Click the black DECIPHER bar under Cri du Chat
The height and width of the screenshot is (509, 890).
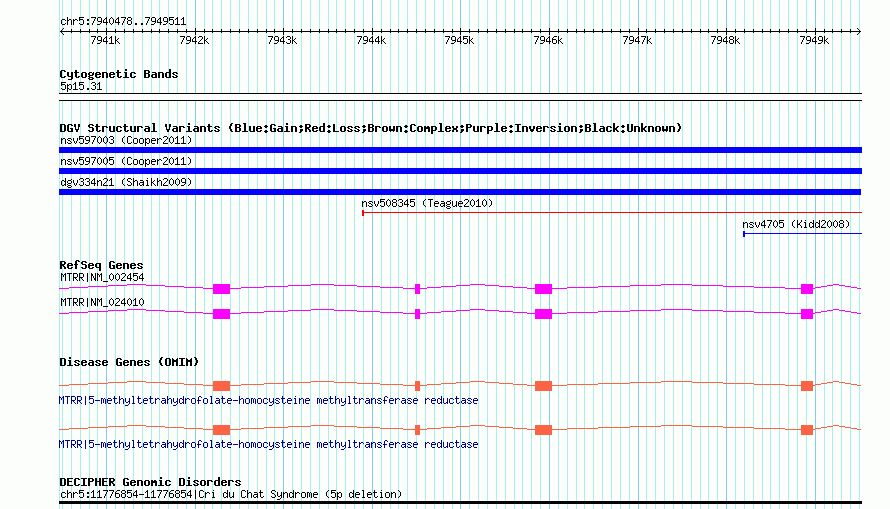(x=460, y=503)
